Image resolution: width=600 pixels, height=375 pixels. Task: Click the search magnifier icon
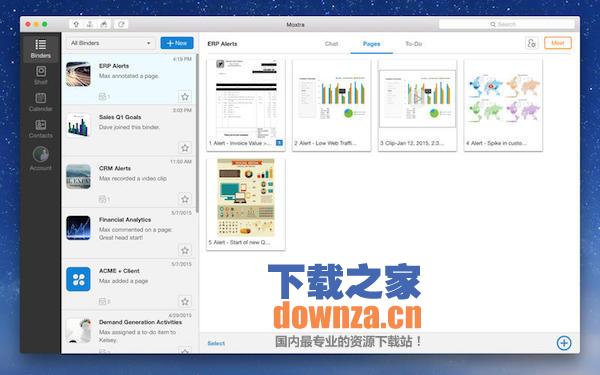pos(493,24)
